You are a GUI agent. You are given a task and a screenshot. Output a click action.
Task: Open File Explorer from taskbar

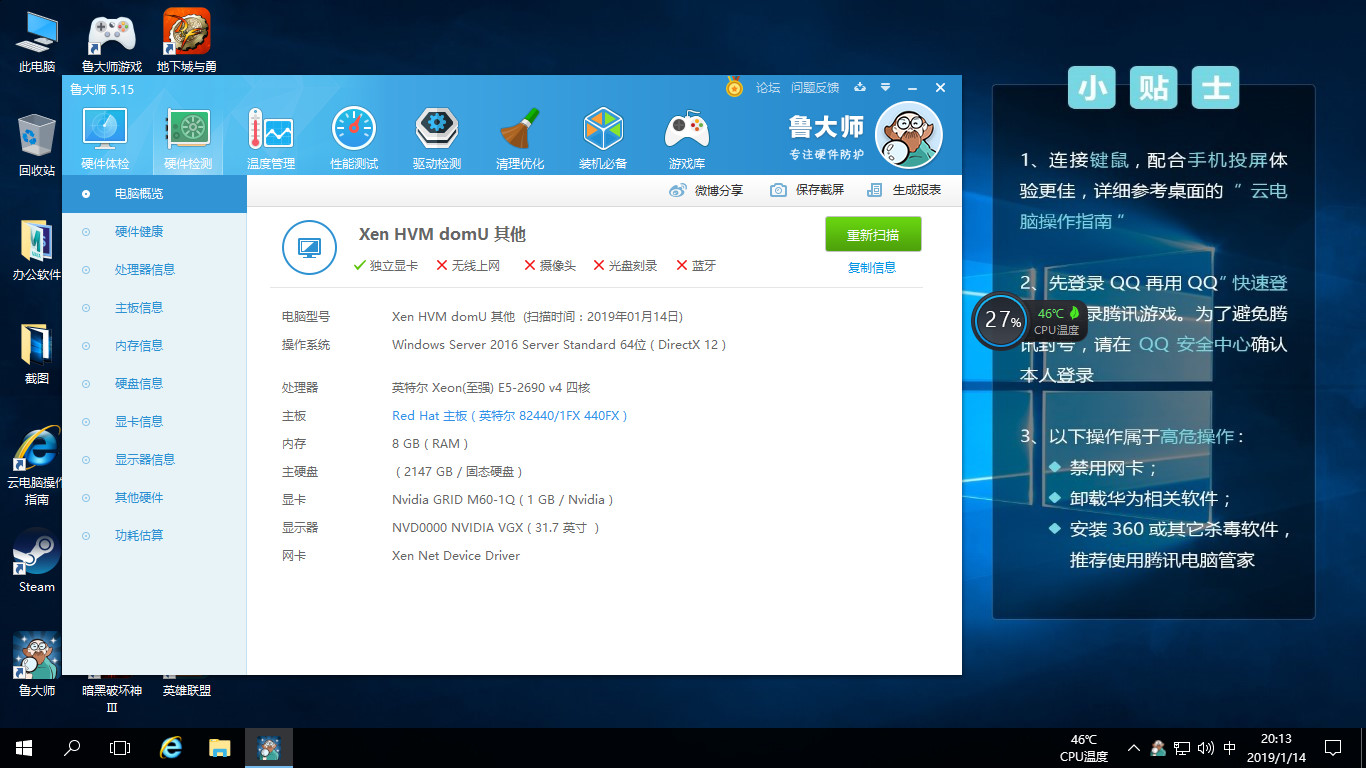[220, 748]
